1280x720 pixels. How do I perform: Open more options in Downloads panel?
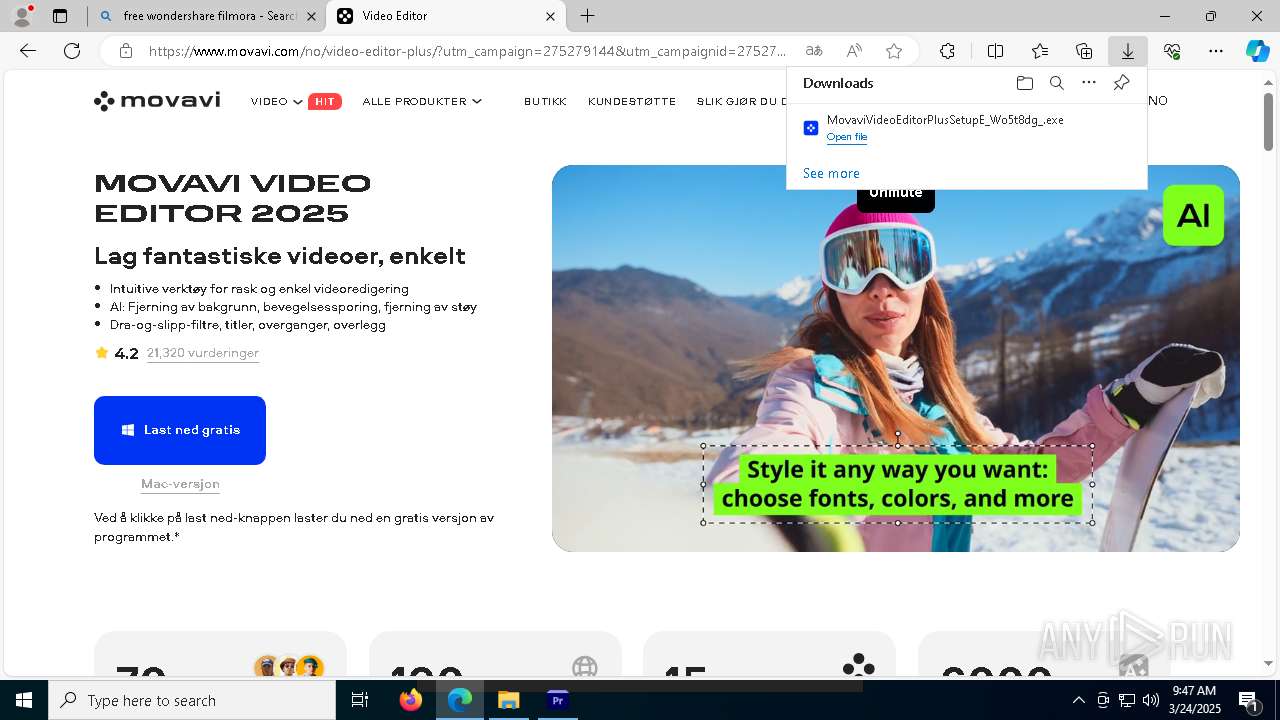[1089, 83]
